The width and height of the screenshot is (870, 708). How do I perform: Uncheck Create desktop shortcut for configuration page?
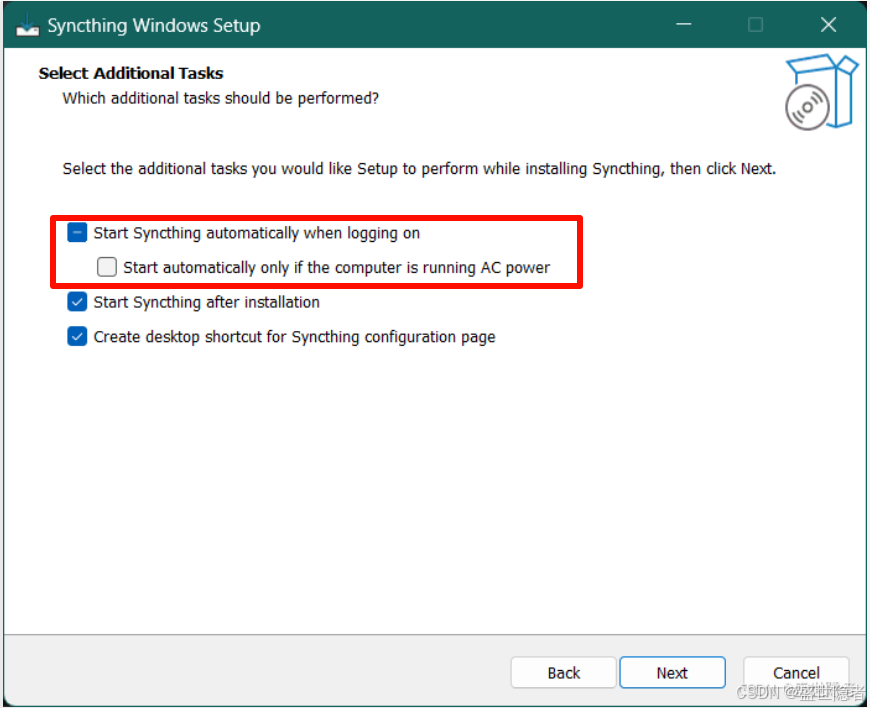pos(77,336)
